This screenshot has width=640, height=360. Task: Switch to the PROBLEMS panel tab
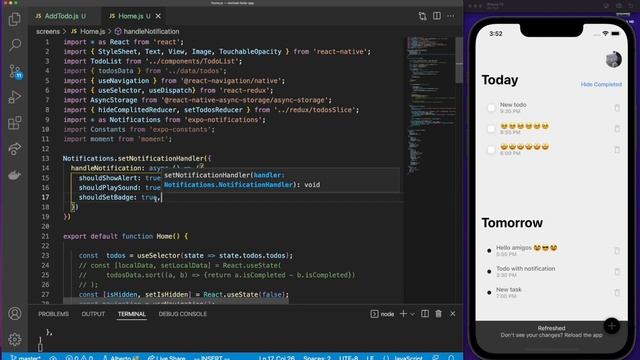53,314
